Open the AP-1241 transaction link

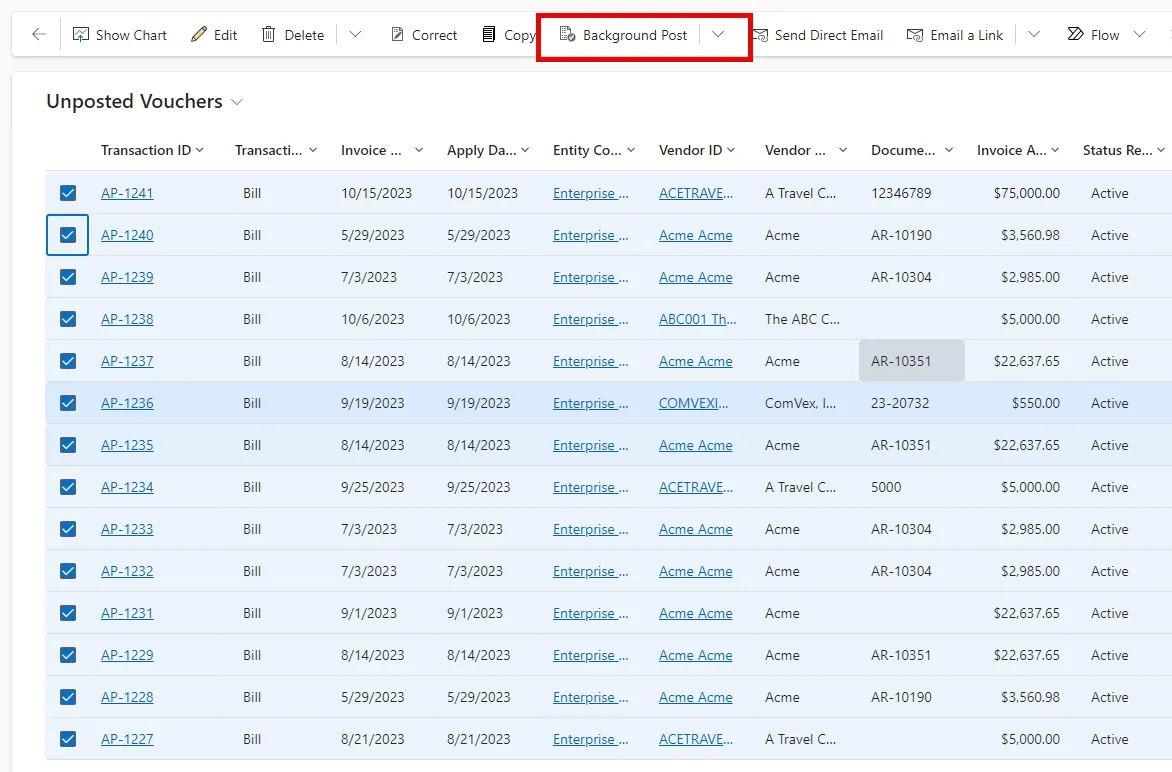point(127,193)
